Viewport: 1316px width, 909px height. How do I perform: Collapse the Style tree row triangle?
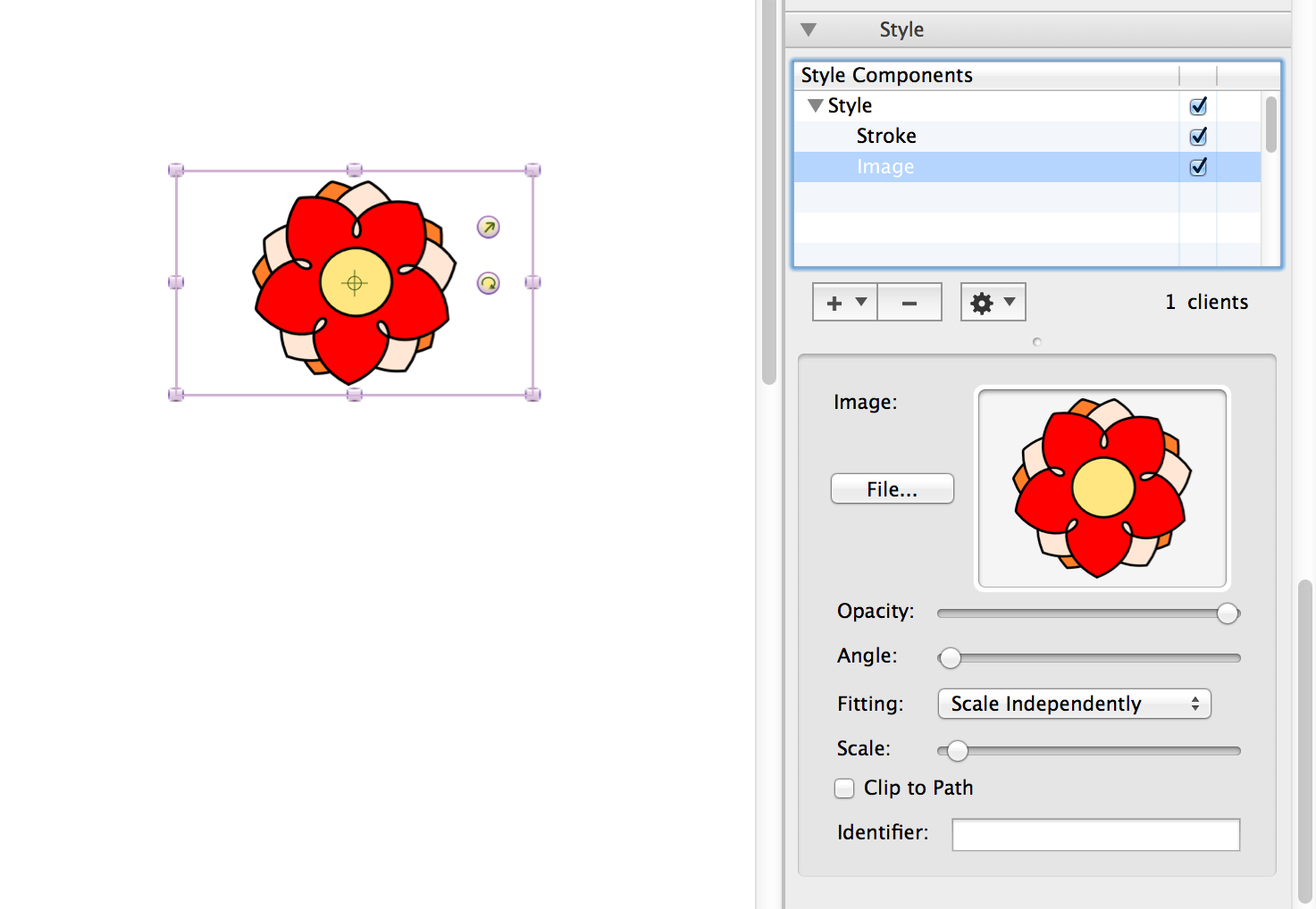(815, 105)
